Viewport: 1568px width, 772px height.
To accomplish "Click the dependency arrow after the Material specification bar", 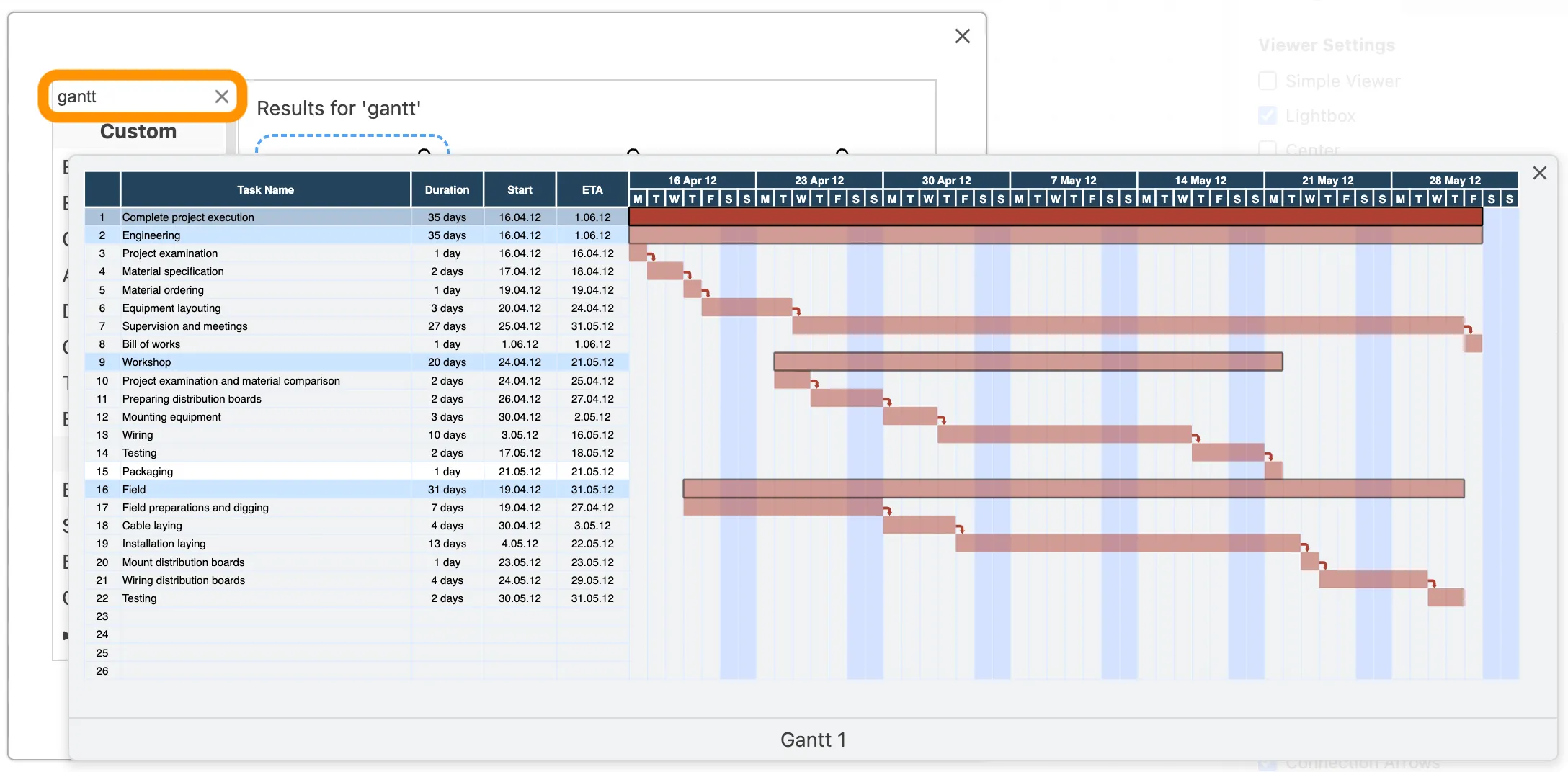I will [x=688, y=275].
